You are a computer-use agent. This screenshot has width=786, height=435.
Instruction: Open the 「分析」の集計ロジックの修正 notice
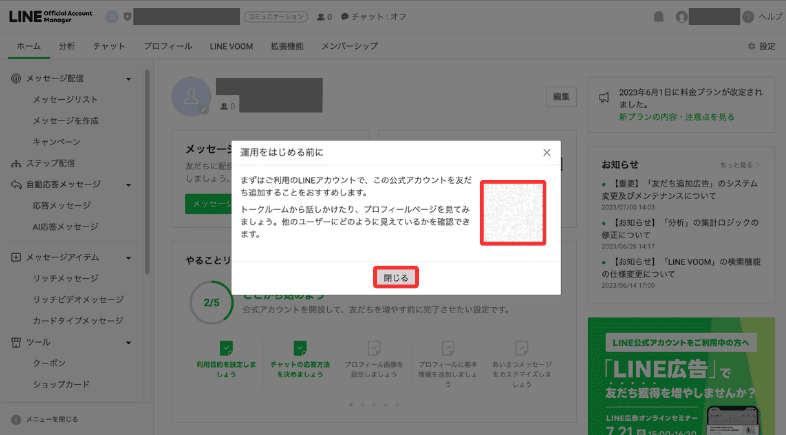[681, 229]
